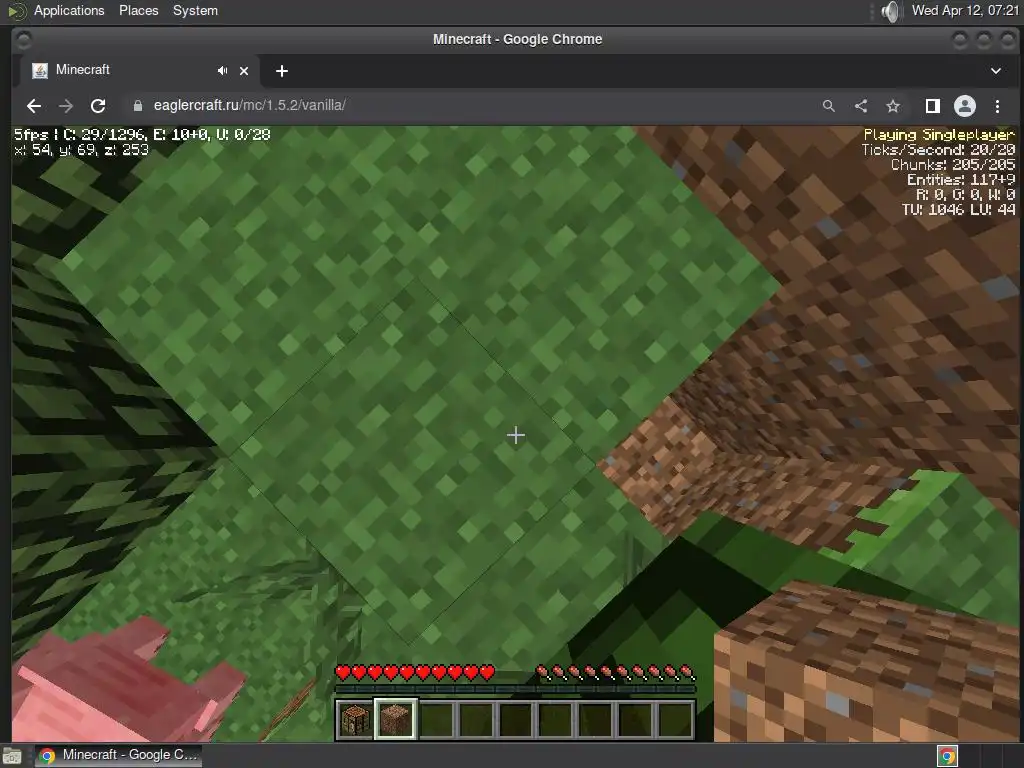
Task: Open the Chrome profile avatar
Action: (x=965, y=106)
